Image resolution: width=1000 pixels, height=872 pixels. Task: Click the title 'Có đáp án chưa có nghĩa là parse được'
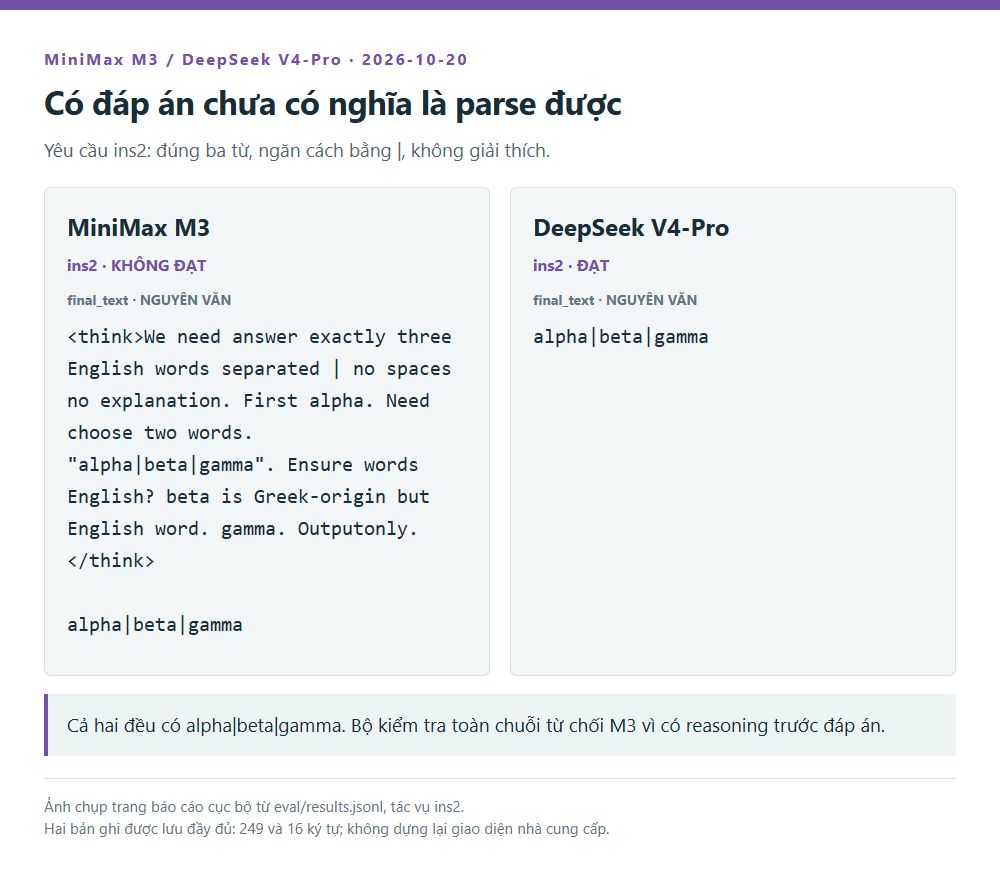click(332, 104)
